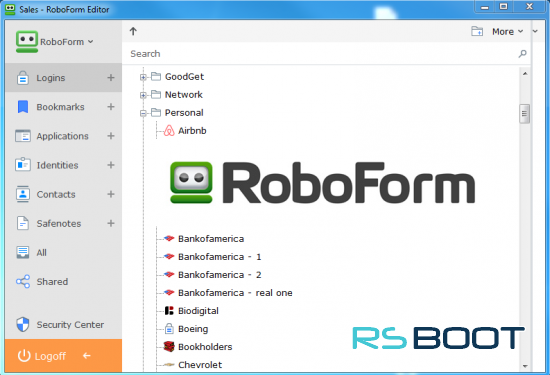
Task: Click the Biodigital icon
Action: point(169,310)
